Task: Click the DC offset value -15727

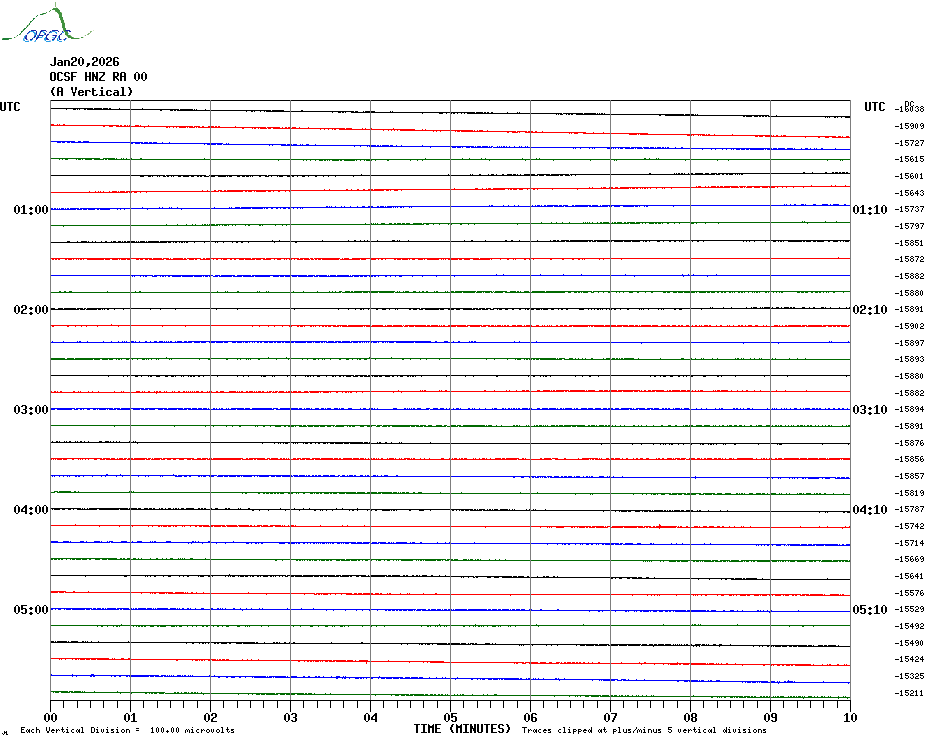Action: [909, 143]
